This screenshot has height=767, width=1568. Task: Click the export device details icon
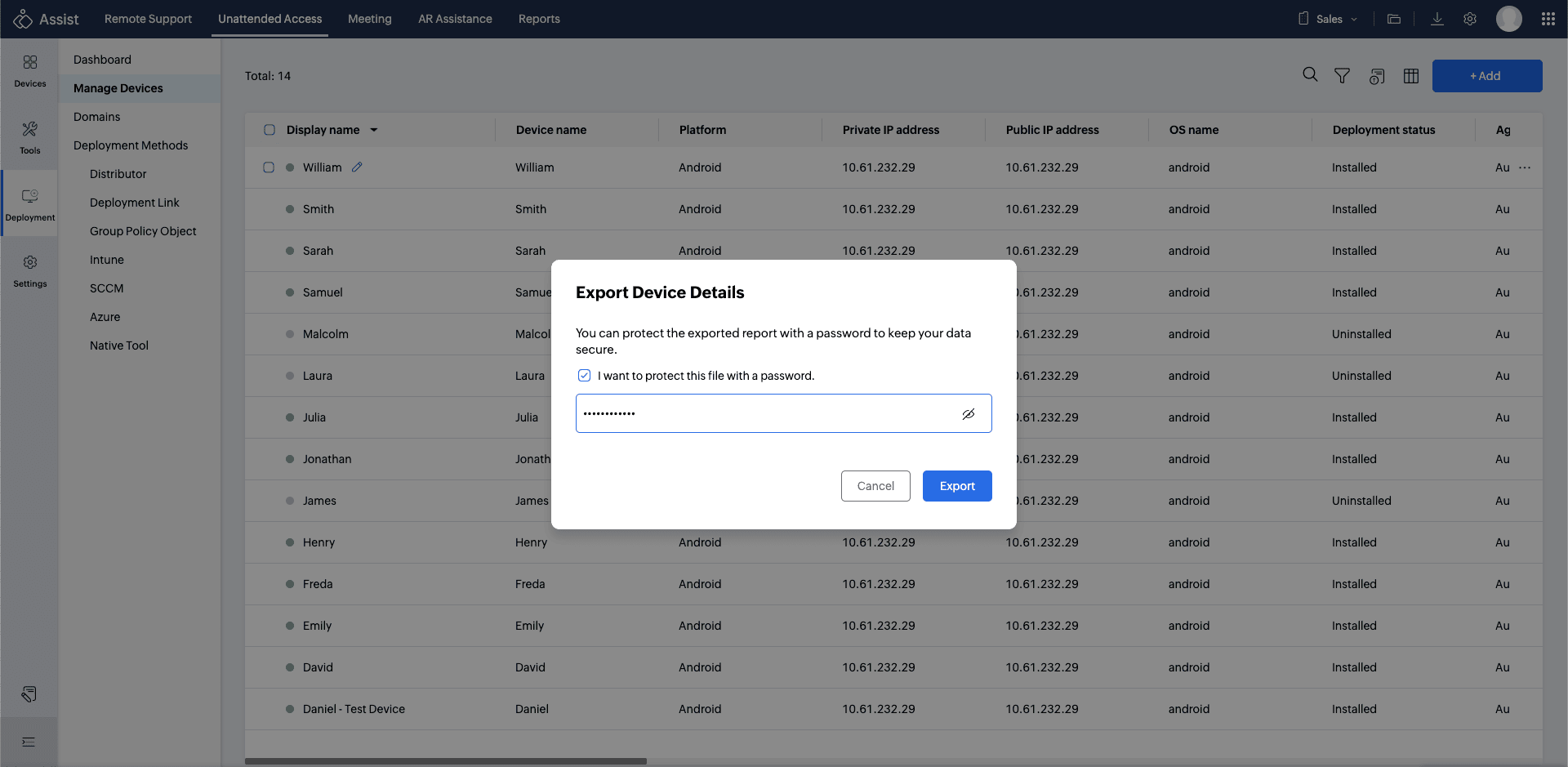[1377, 77]
